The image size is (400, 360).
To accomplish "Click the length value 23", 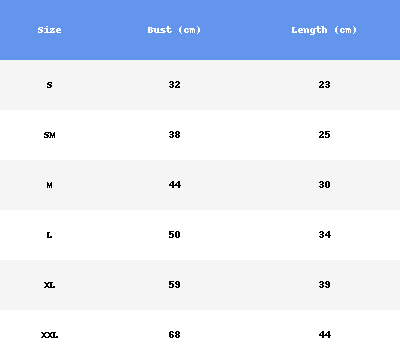I will tap(324, 85).
